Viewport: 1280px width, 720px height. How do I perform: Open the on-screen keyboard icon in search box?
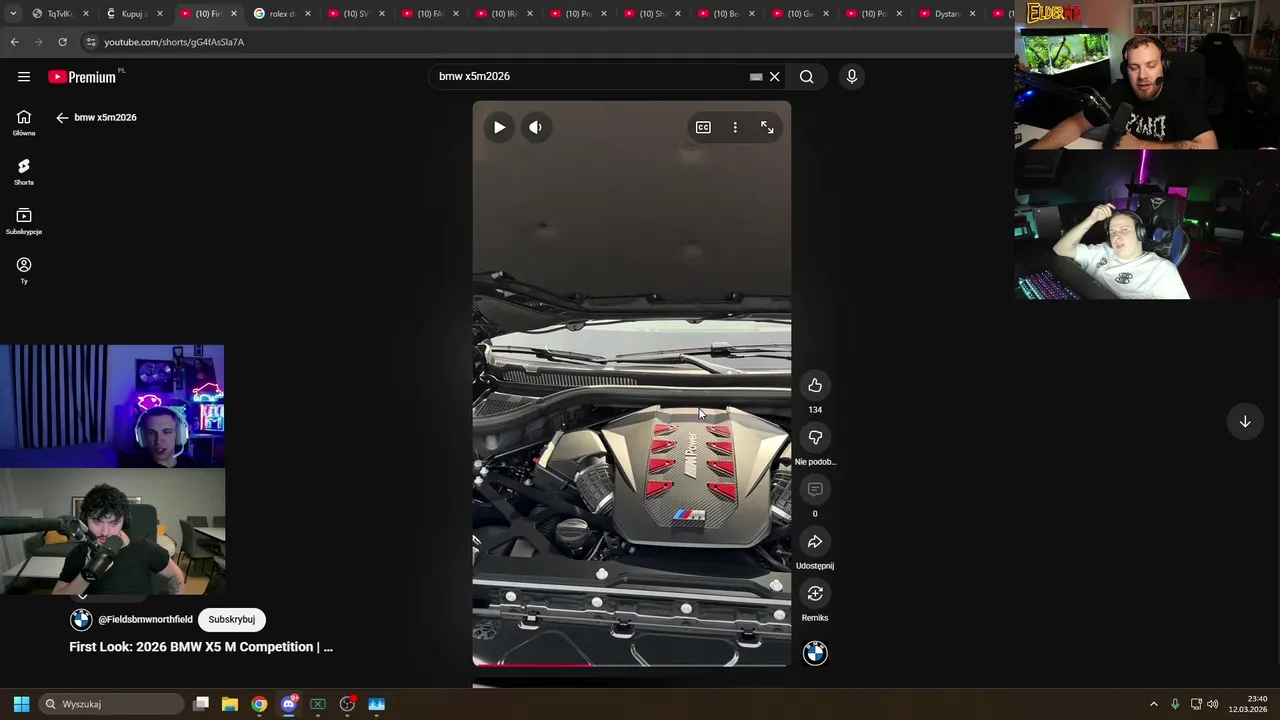pyautogui.click(x=756, y=76)
